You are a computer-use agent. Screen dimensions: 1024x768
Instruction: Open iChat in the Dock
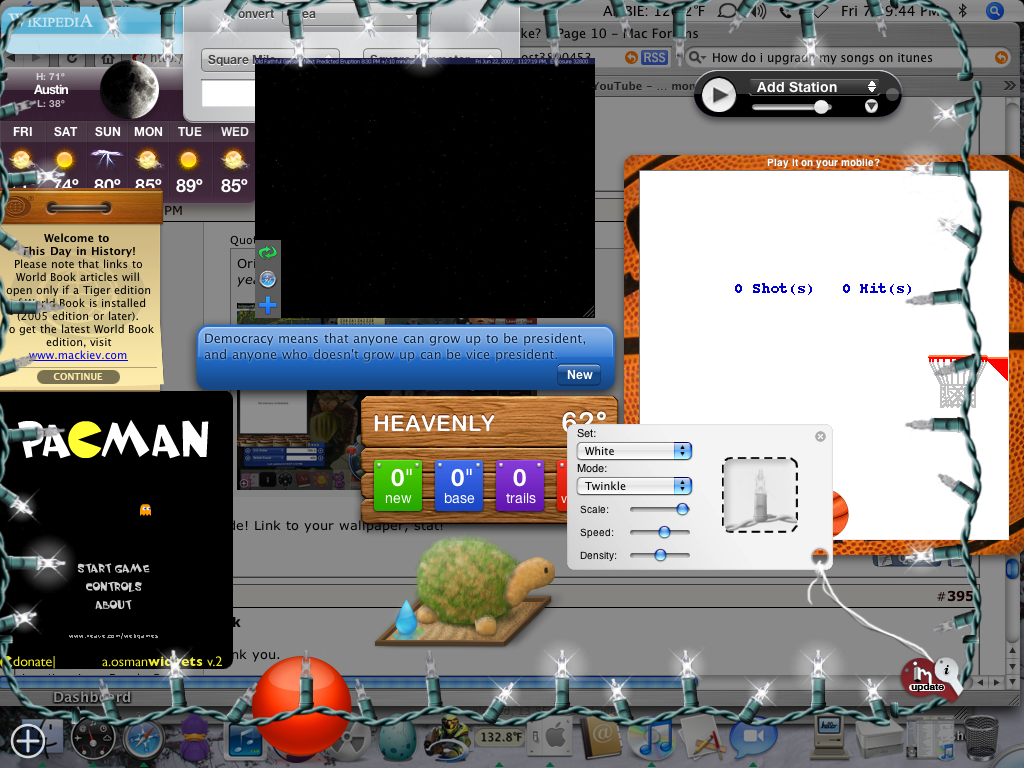(x=753, y=738)
